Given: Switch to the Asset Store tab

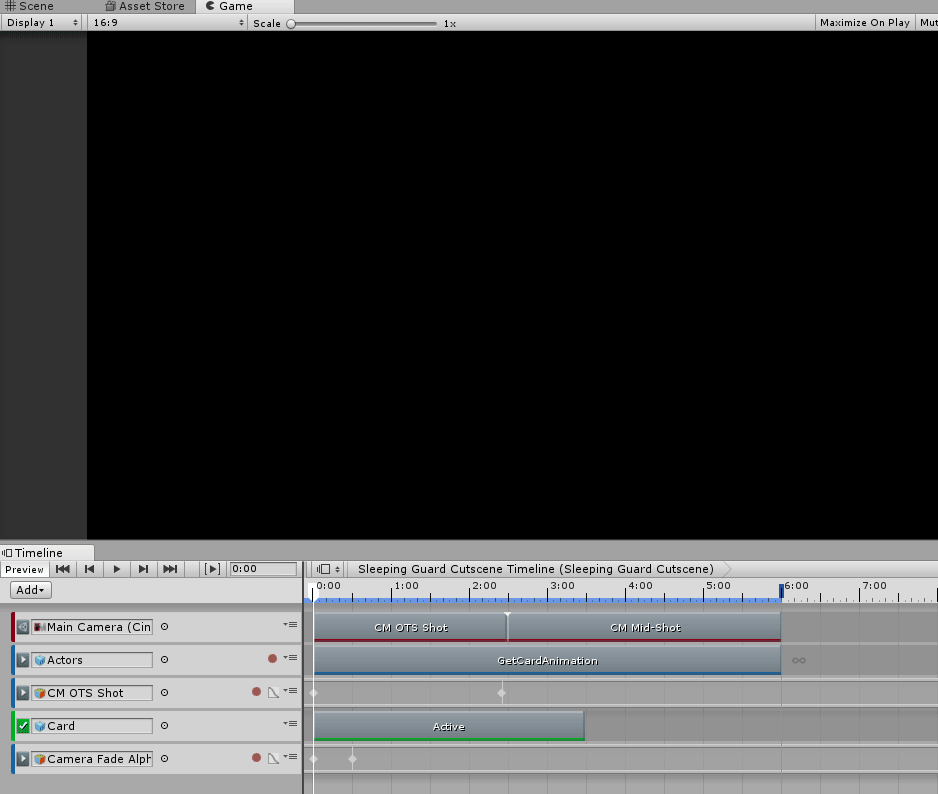Looking at the screenshot, I should tap(145, 6).
